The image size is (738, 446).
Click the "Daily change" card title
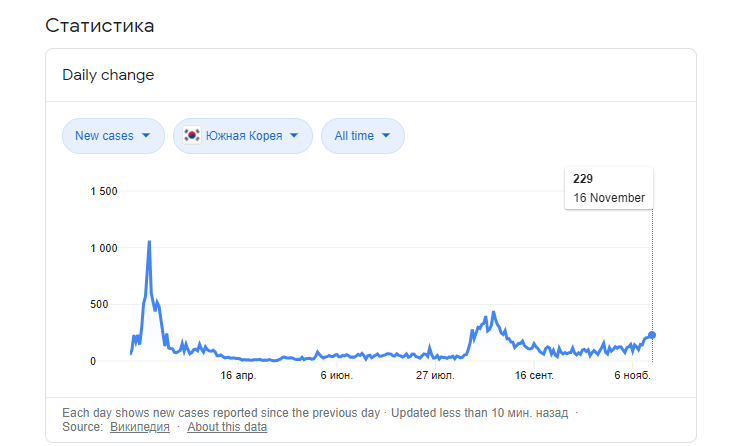pos(108,75)
